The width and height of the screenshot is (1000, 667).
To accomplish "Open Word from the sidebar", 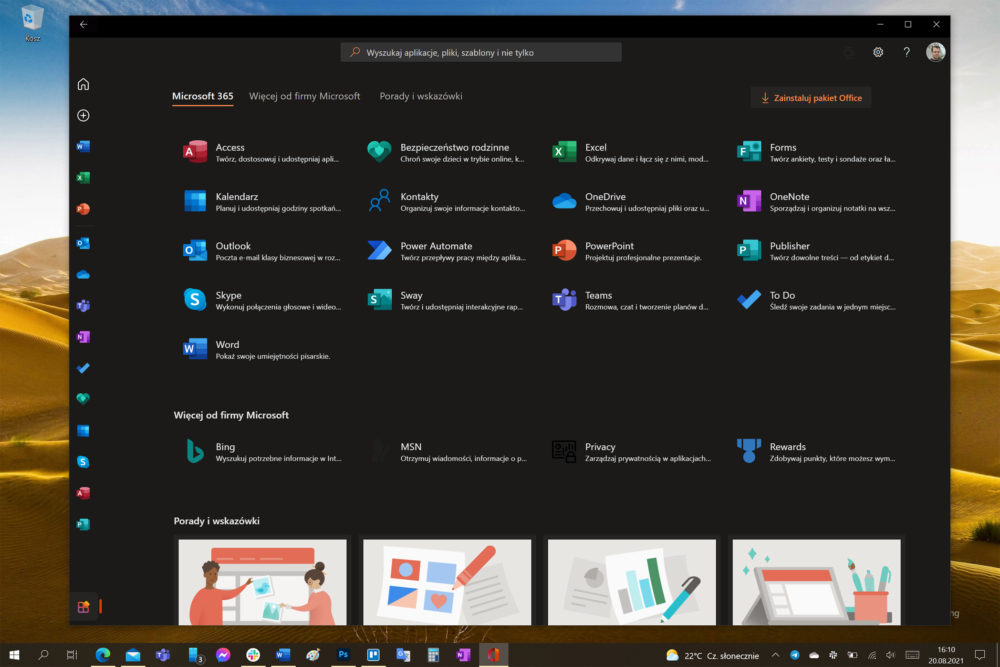I will pyautogui.click(x=83, y=146).
